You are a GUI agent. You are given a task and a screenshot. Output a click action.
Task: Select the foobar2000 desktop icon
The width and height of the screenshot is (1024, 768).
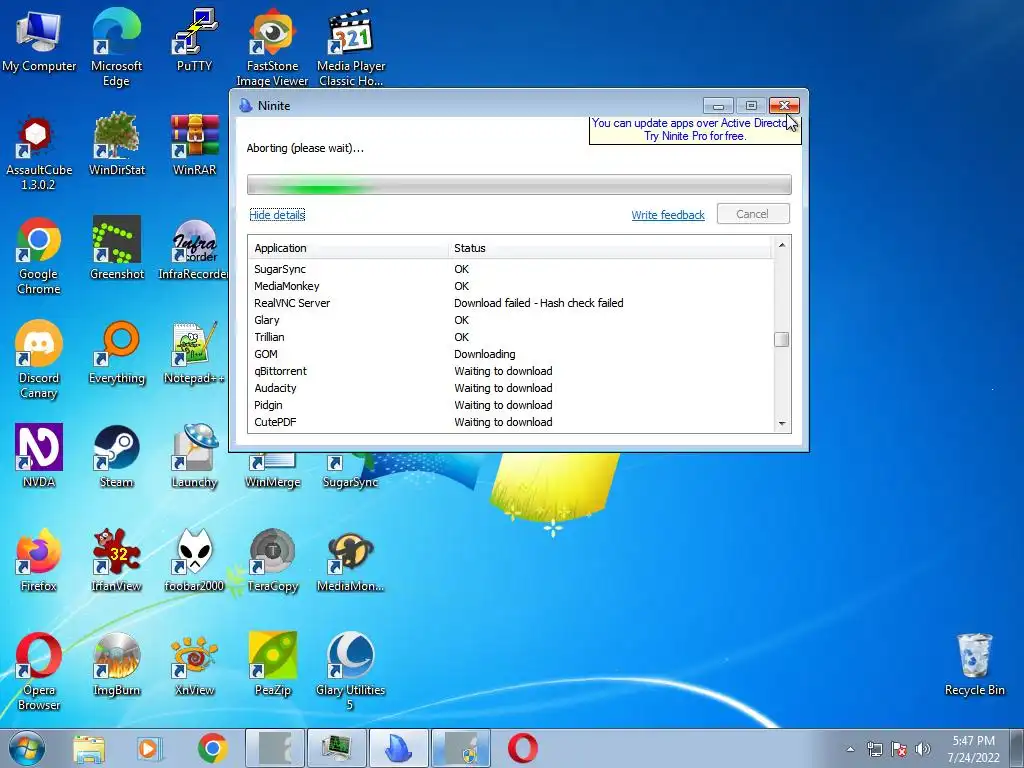coord(194,560)
